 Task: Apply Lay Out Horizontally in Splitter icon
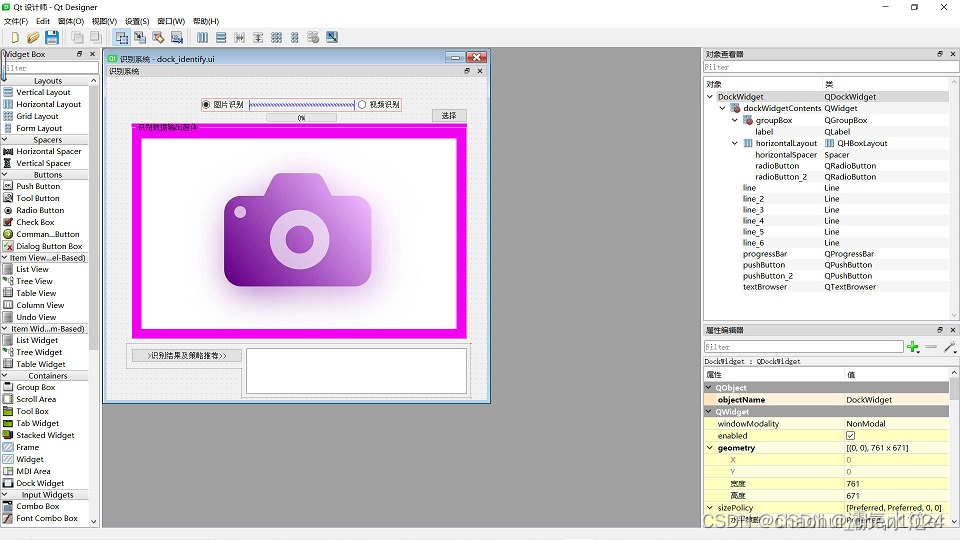click(239, 37)
